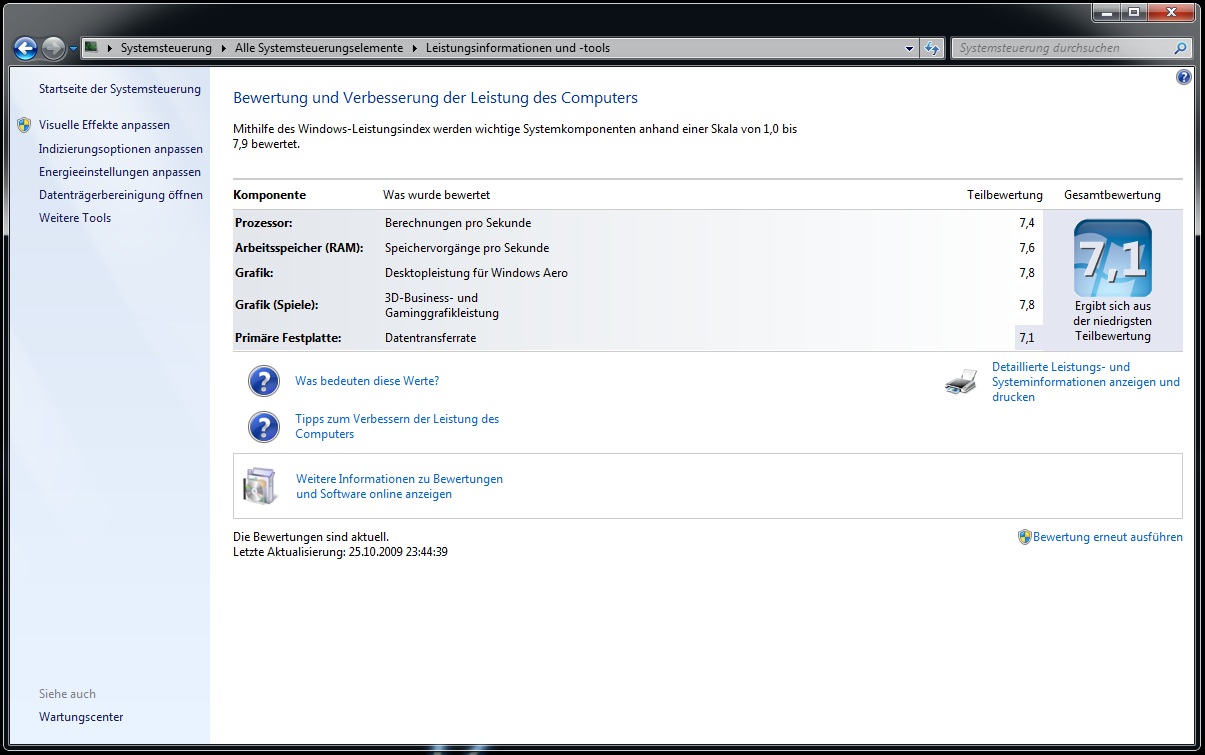Open Startseite der Systemsteuerung
The image size is (1205, 755).
click(x=120, y=89)
